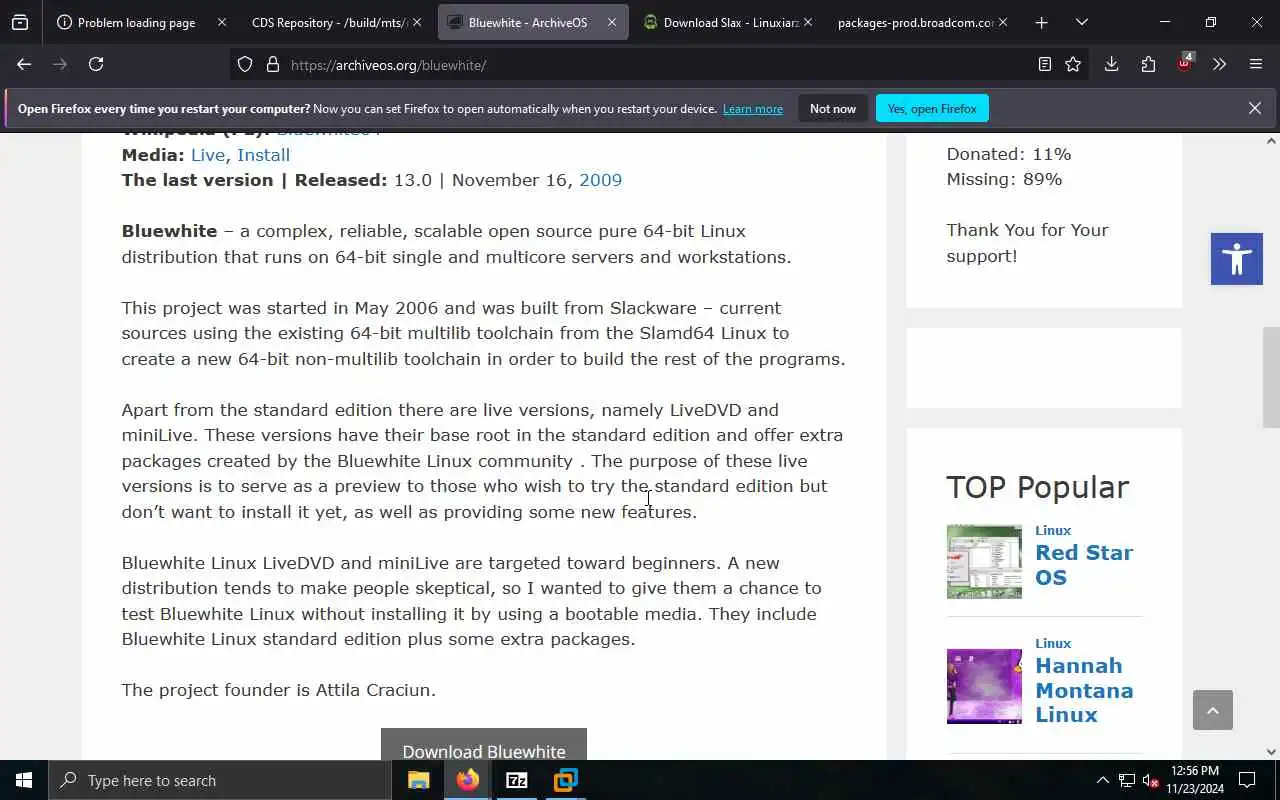
Task: Jump back to top of page
Action: (1213, 710)
